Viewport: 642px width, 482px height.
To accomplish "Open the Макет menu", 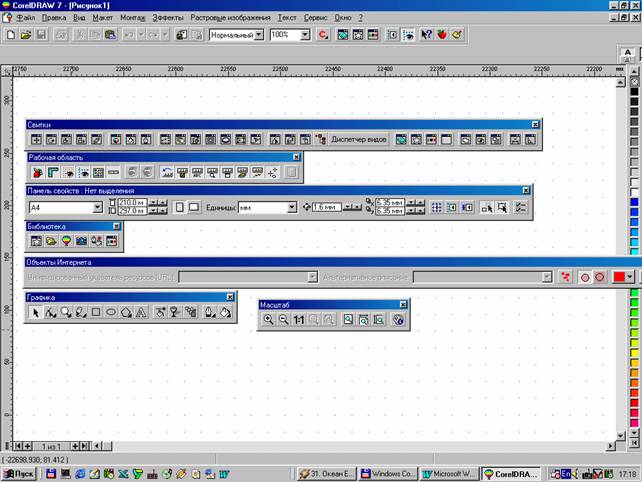I will [102, 18].
